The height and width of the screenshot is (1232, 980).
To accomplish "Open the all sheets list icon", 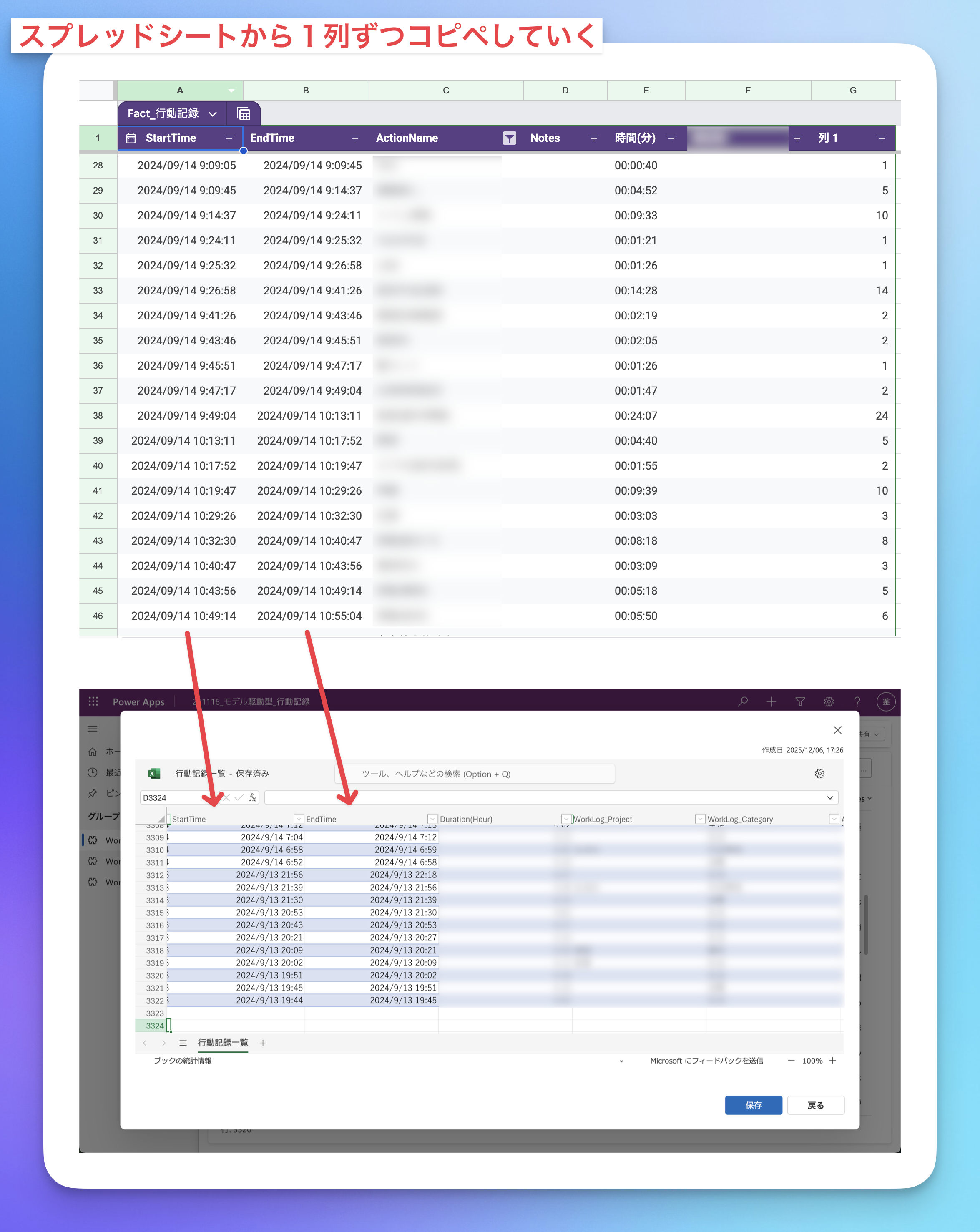I will click(183, 1043).
